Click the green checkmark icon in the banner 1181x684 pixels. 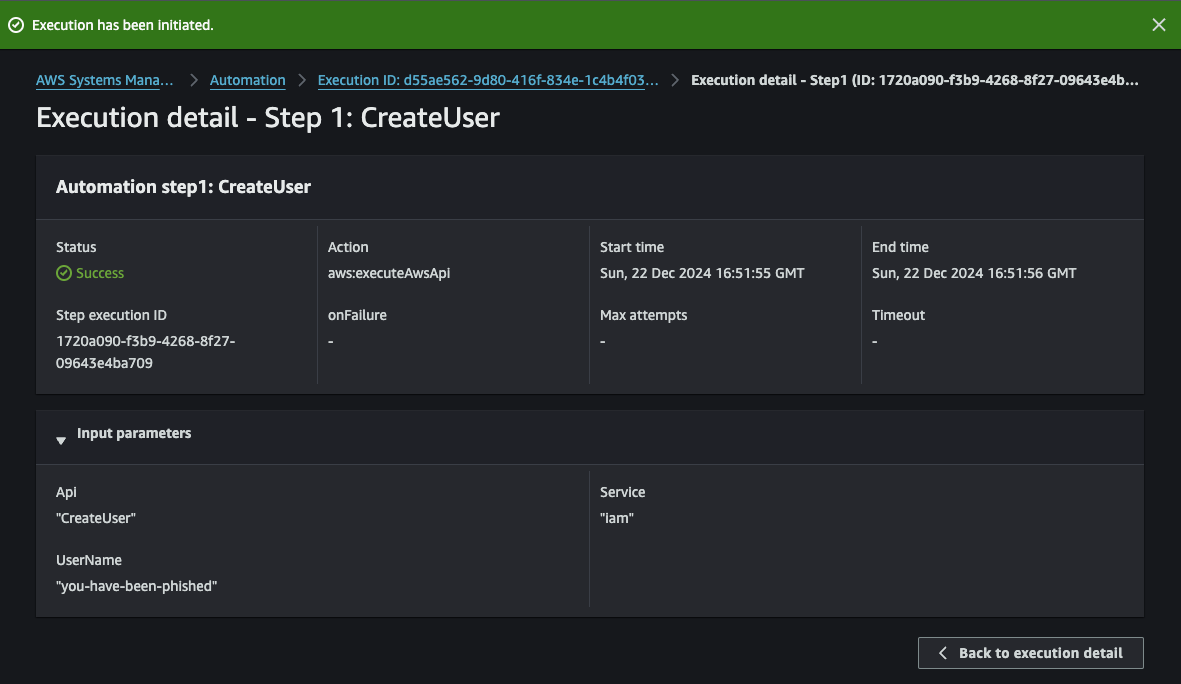click(15, 25)
